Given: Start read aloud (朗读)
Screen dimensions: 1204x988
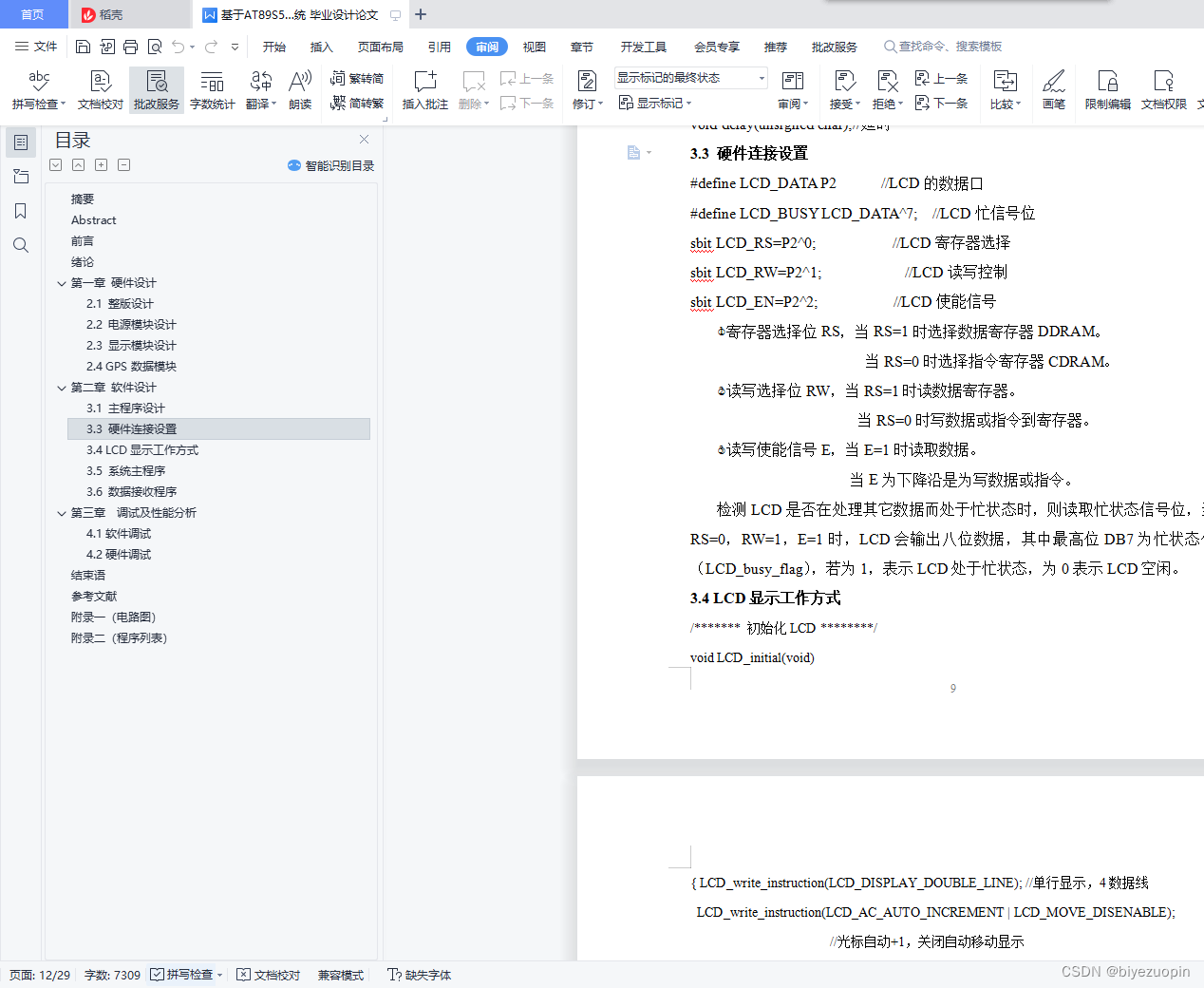Looking at the screenshot, I should point(300,90).
